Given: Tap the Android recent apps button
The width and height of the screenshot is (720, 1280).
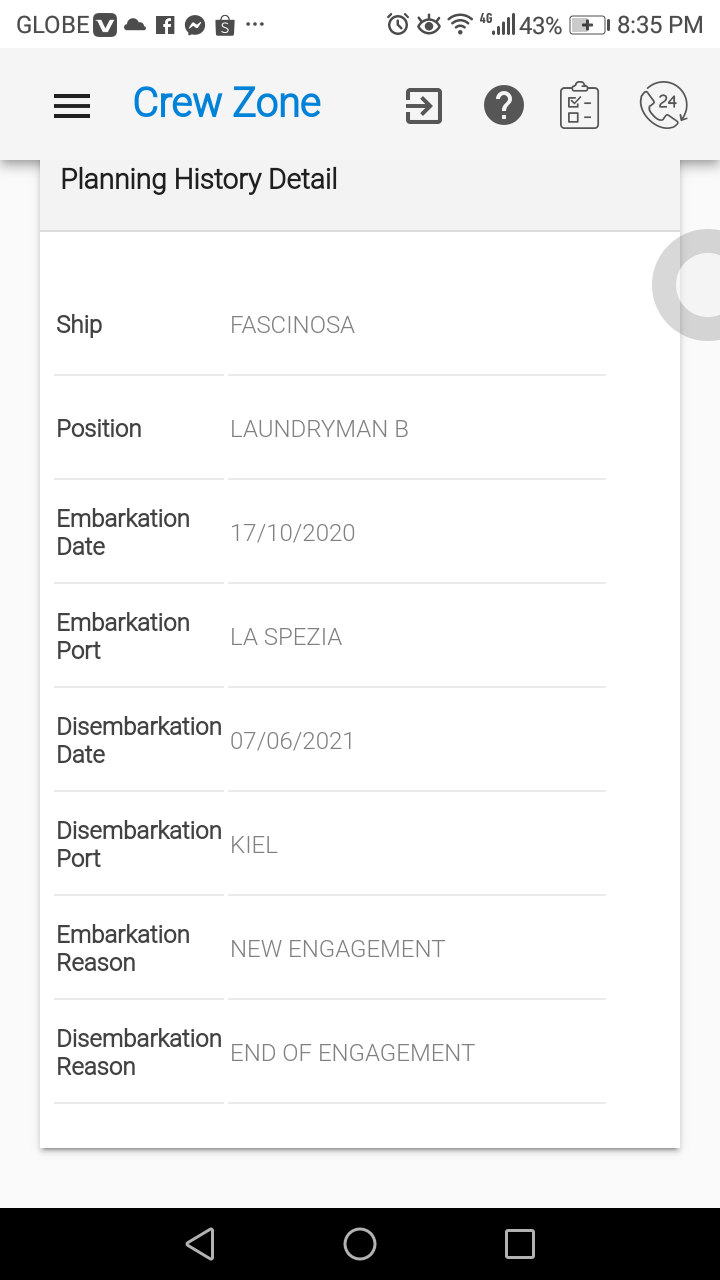Looking at the screenshot, I should [520, 1244].
